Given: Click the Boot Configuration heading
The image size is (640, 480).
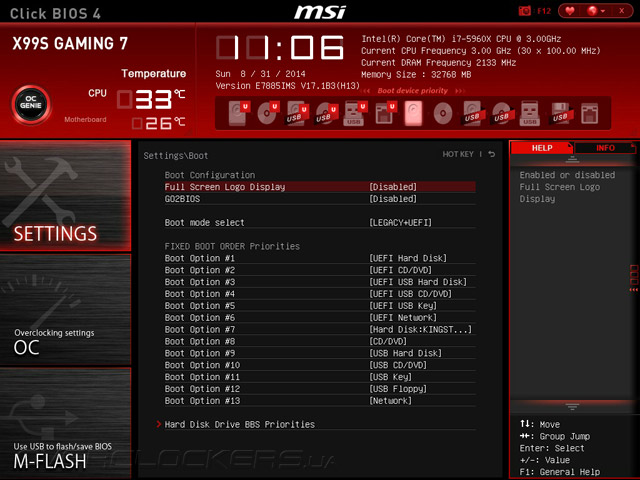Looking at the screenshot, I should [210, 175].
